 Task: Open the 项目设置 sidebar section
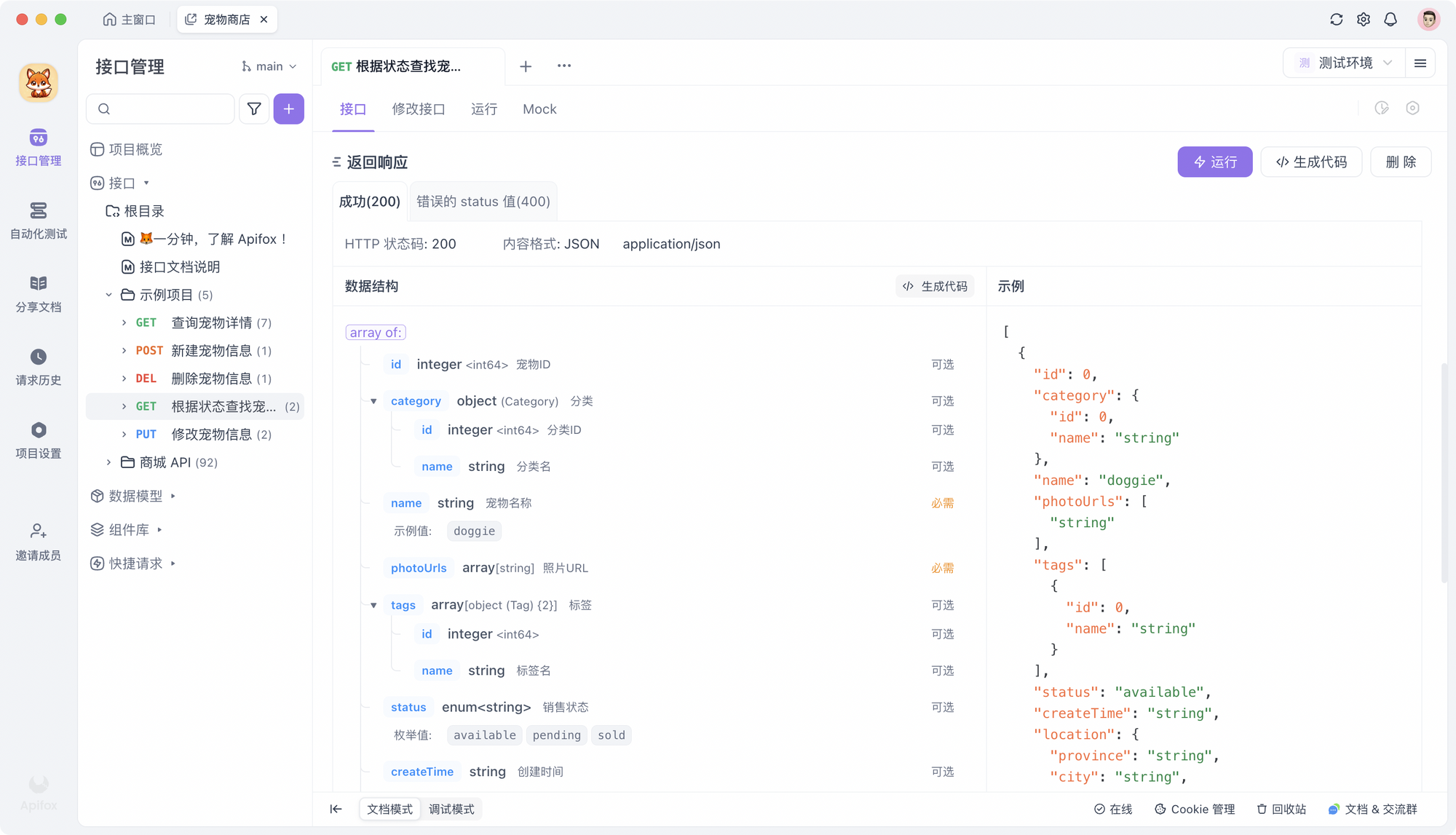point(38,440)
